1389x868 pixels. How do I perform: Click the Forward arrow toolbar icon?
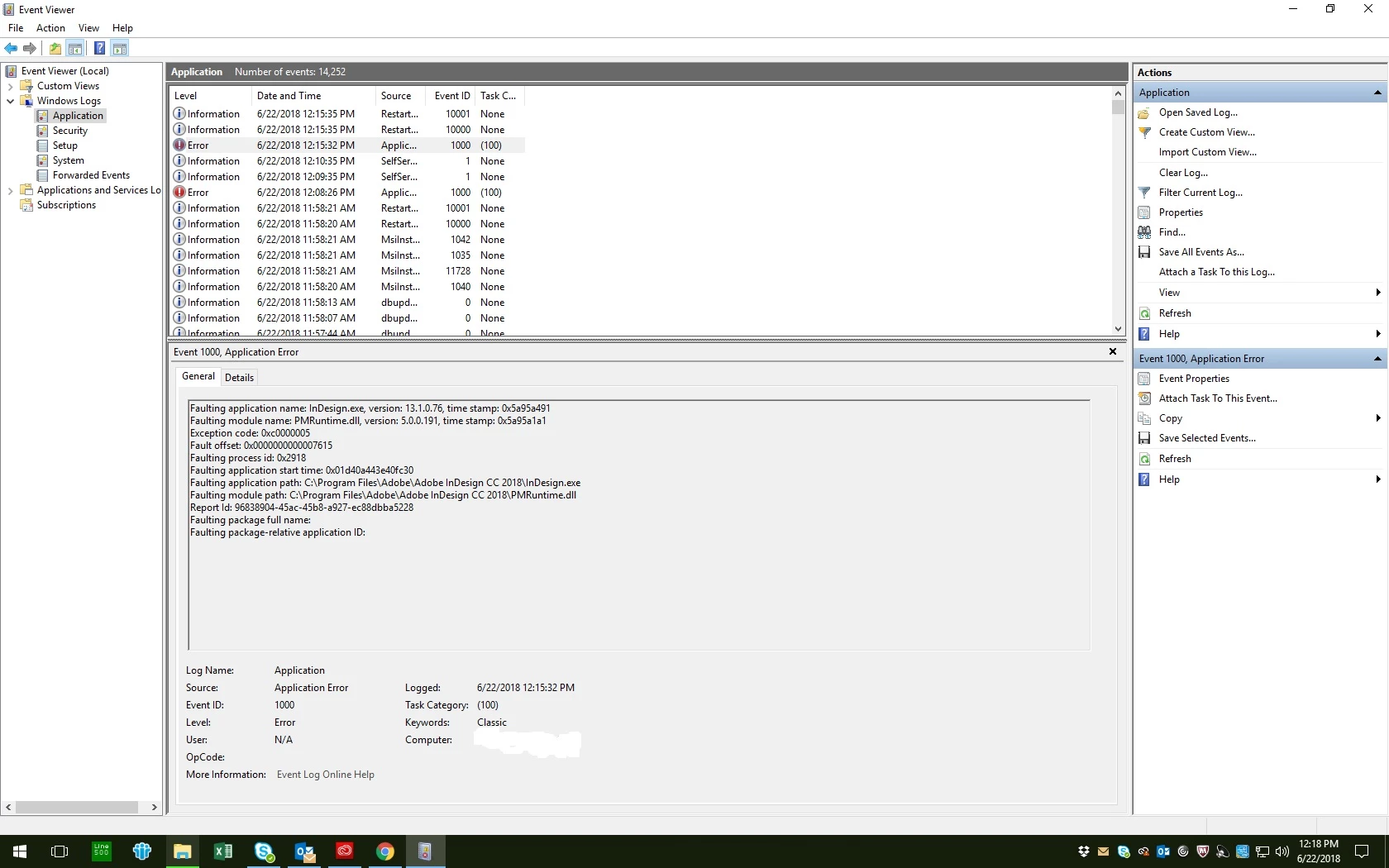[x=30, y=48]
